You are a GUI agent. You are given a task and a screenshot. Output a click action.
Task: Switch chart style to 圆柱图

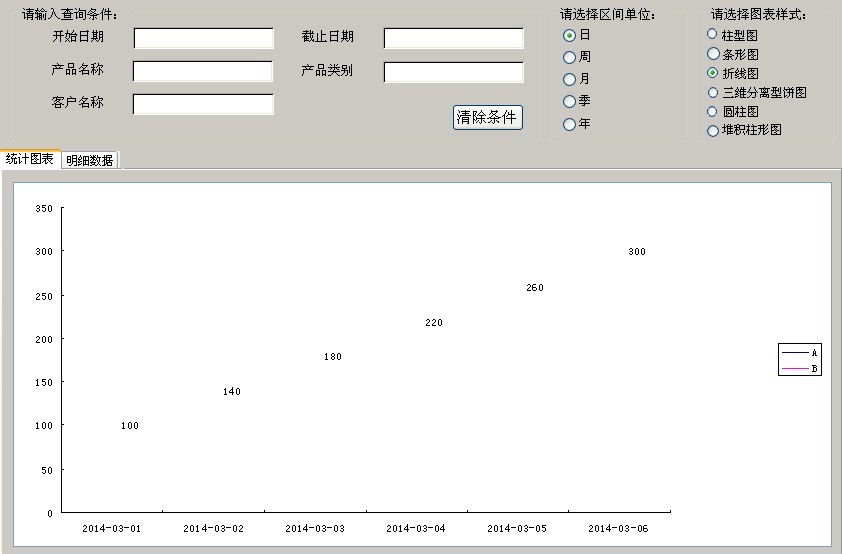[x=713, y=111]
